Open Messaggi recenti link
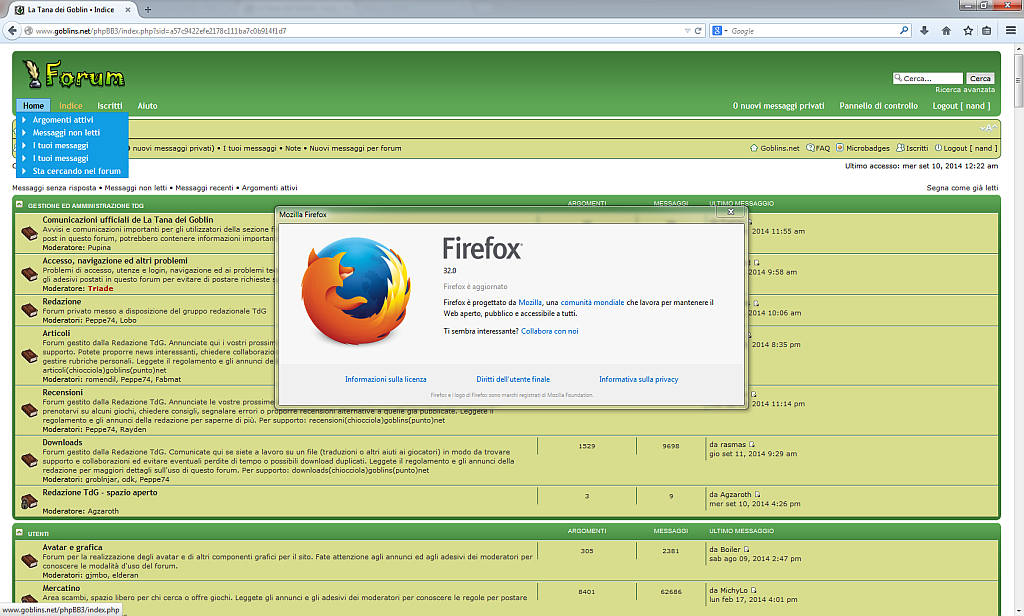The height and width of the screenshot is (616, 1024). coord(204,188)
